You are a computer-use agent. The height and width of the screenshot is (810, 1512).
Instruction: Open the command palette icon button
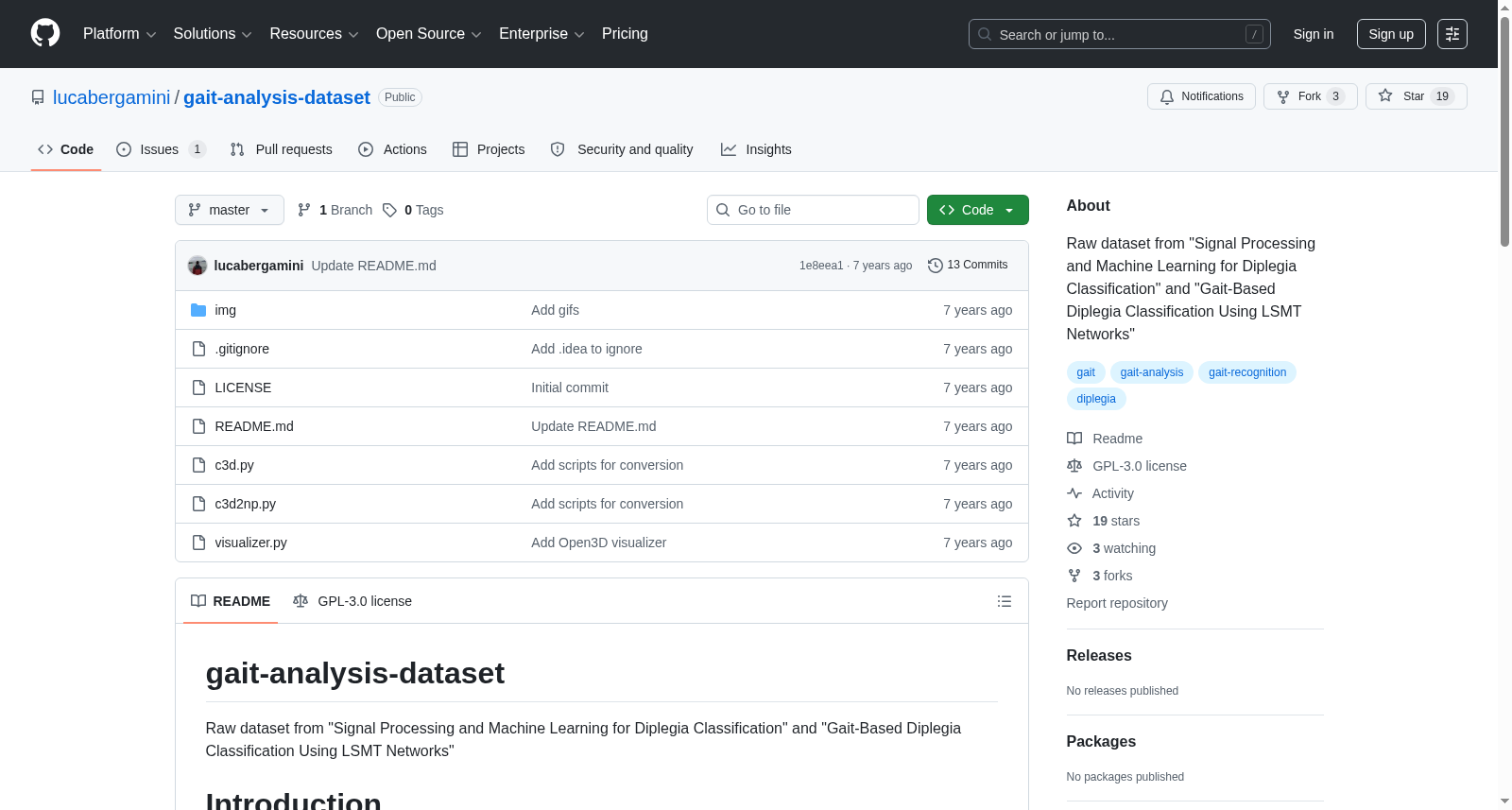coord(1452,34)
